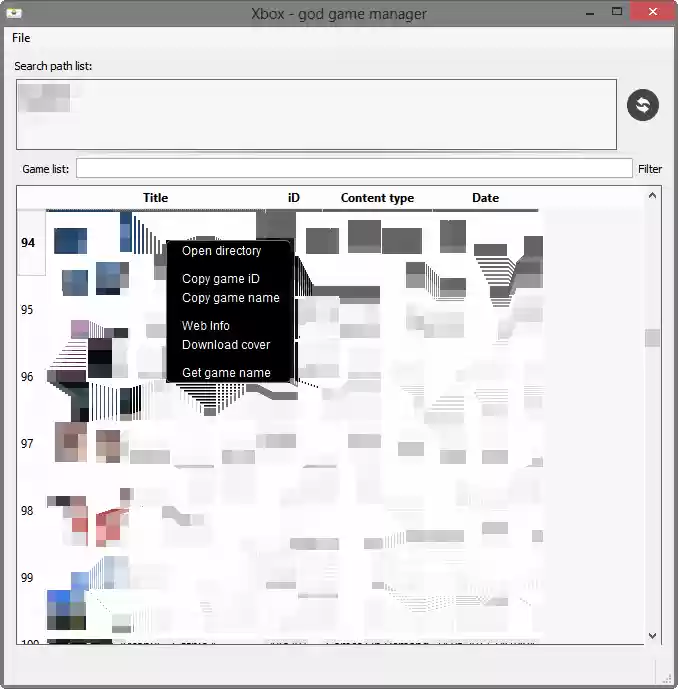
Task: Select row number 97
Action: coord(27,444)
